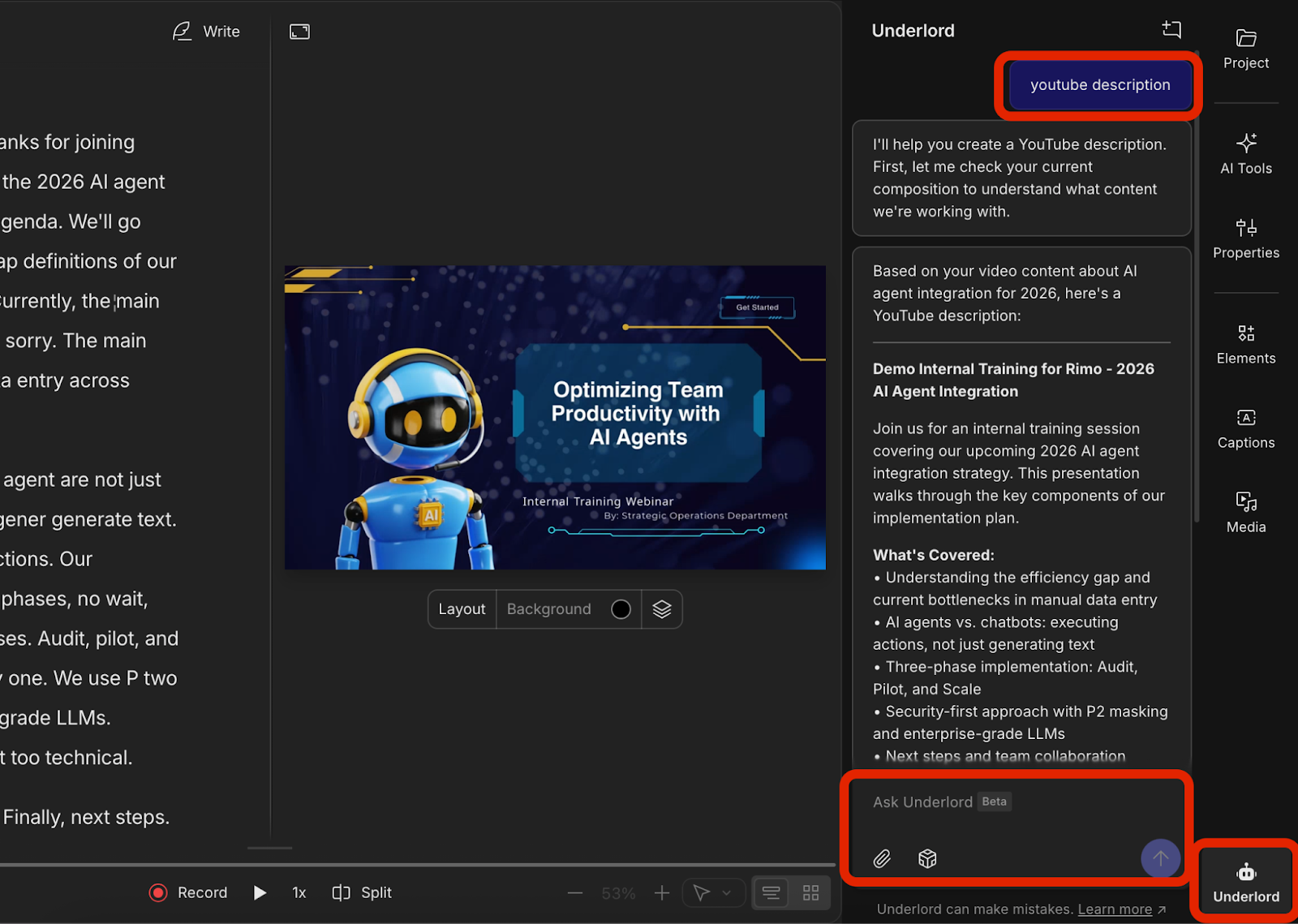The width and height of the screenshot is (1298, 924).
Task: Open the Learn more link
Action: (x=1115, y=909)
